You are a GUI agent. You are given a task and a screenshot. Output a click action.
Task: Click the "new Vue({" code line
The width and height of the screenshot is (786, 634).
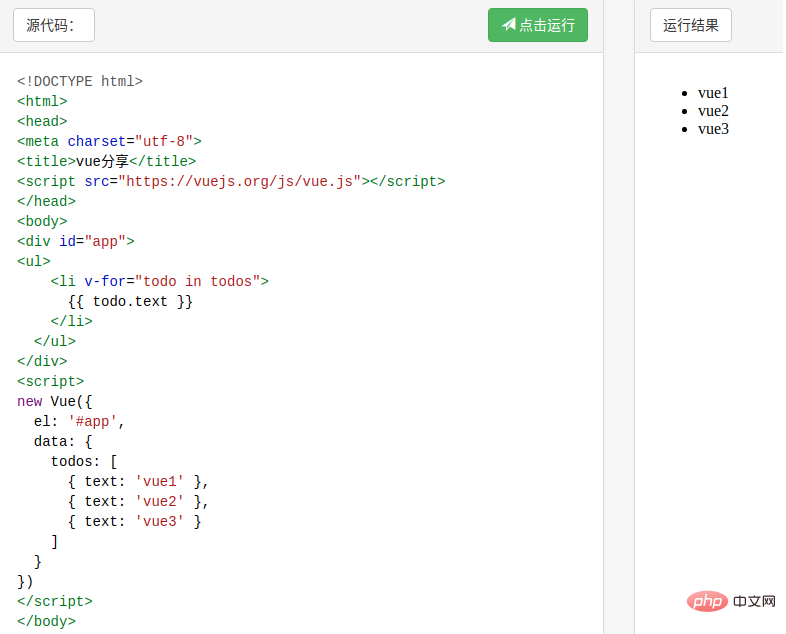coord(55,401)
